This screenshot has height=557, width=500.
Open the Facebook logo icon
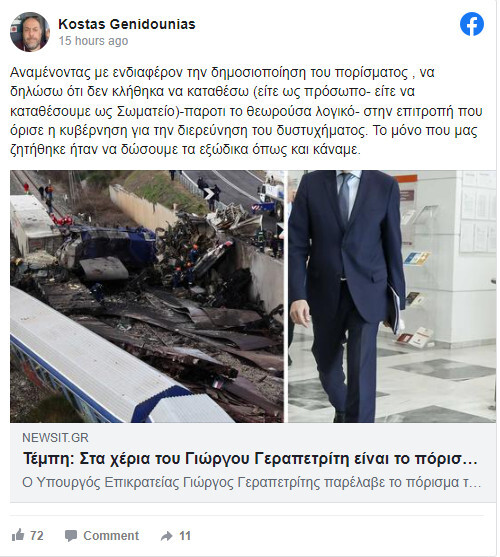click(472, 24)
